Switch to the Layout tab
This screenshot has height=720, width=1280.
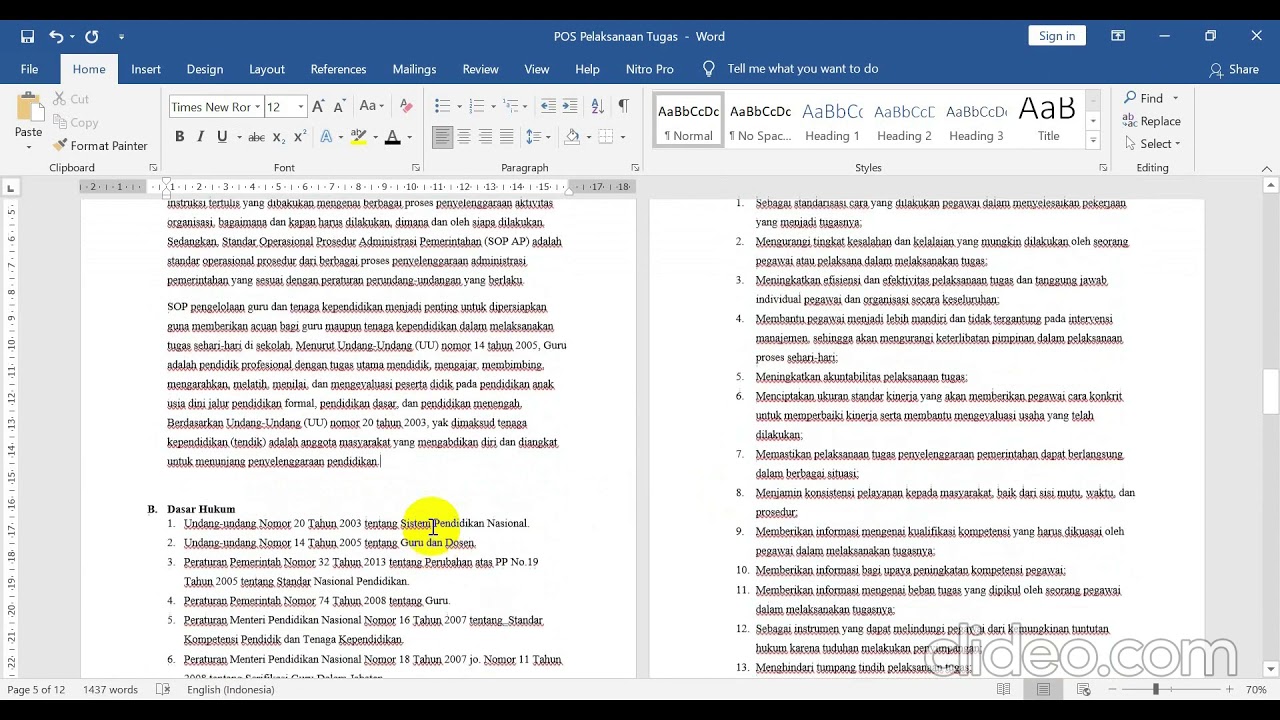tap(267, 69)
